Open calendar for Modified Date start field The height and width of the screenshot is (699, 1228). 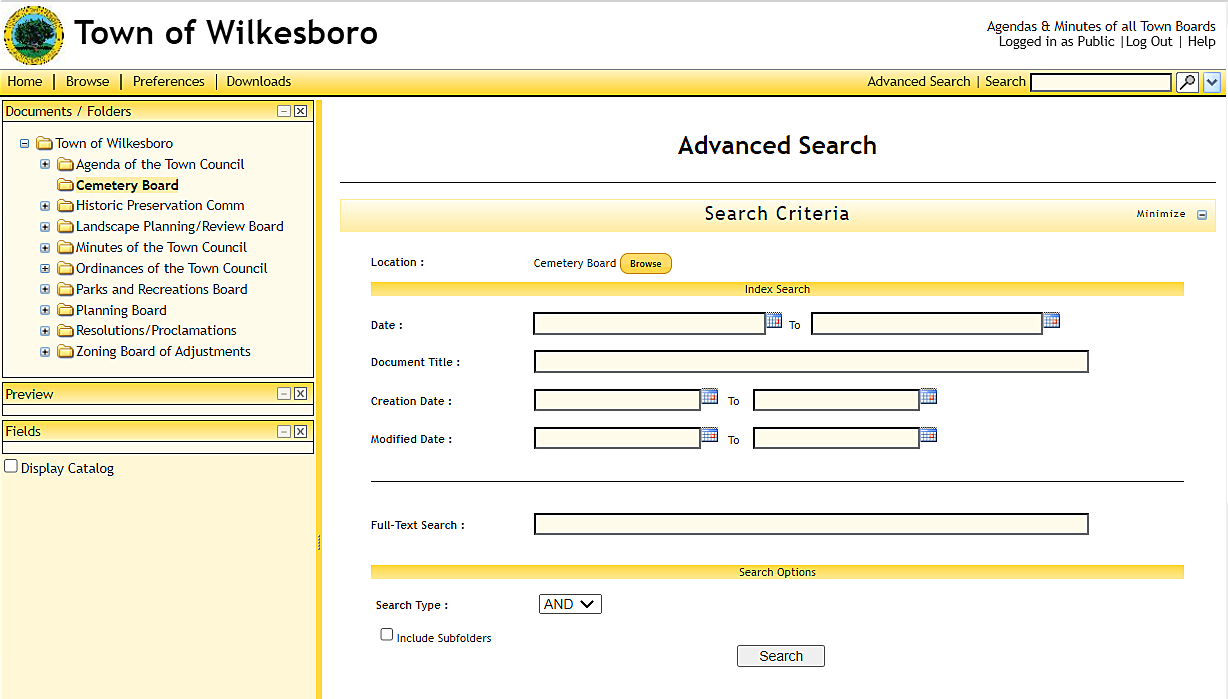(x=709, y=435)
